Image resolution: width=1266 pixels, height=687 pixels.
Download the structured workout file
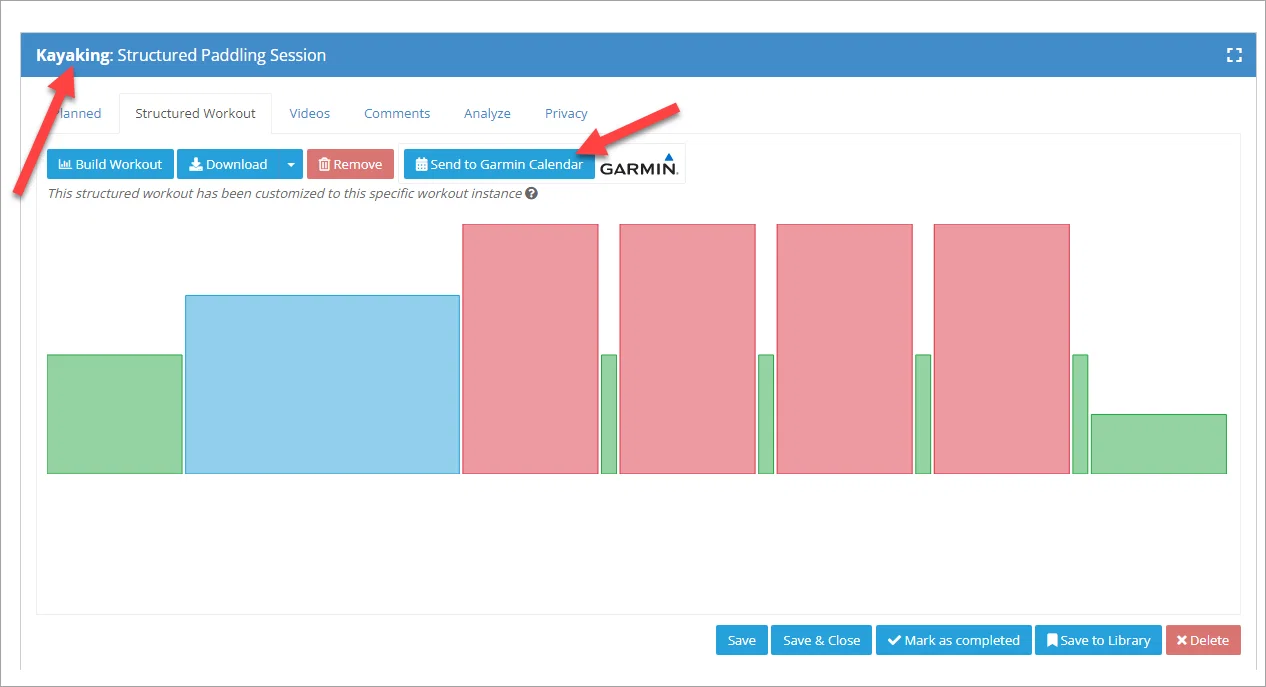[x=228, y=164]
